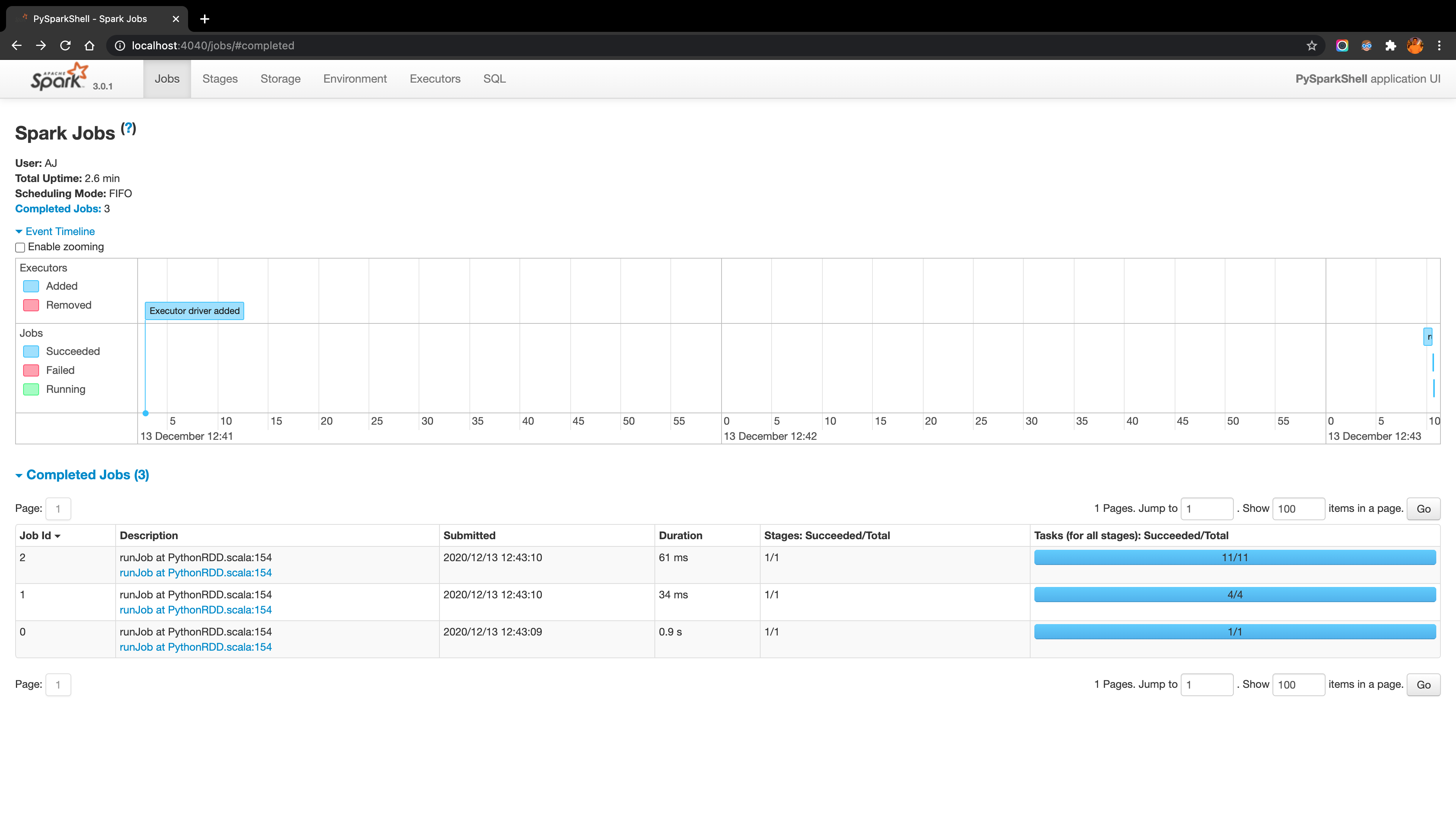
Task: Click the bottom Jump to page field
Action: pos(1207,684)
